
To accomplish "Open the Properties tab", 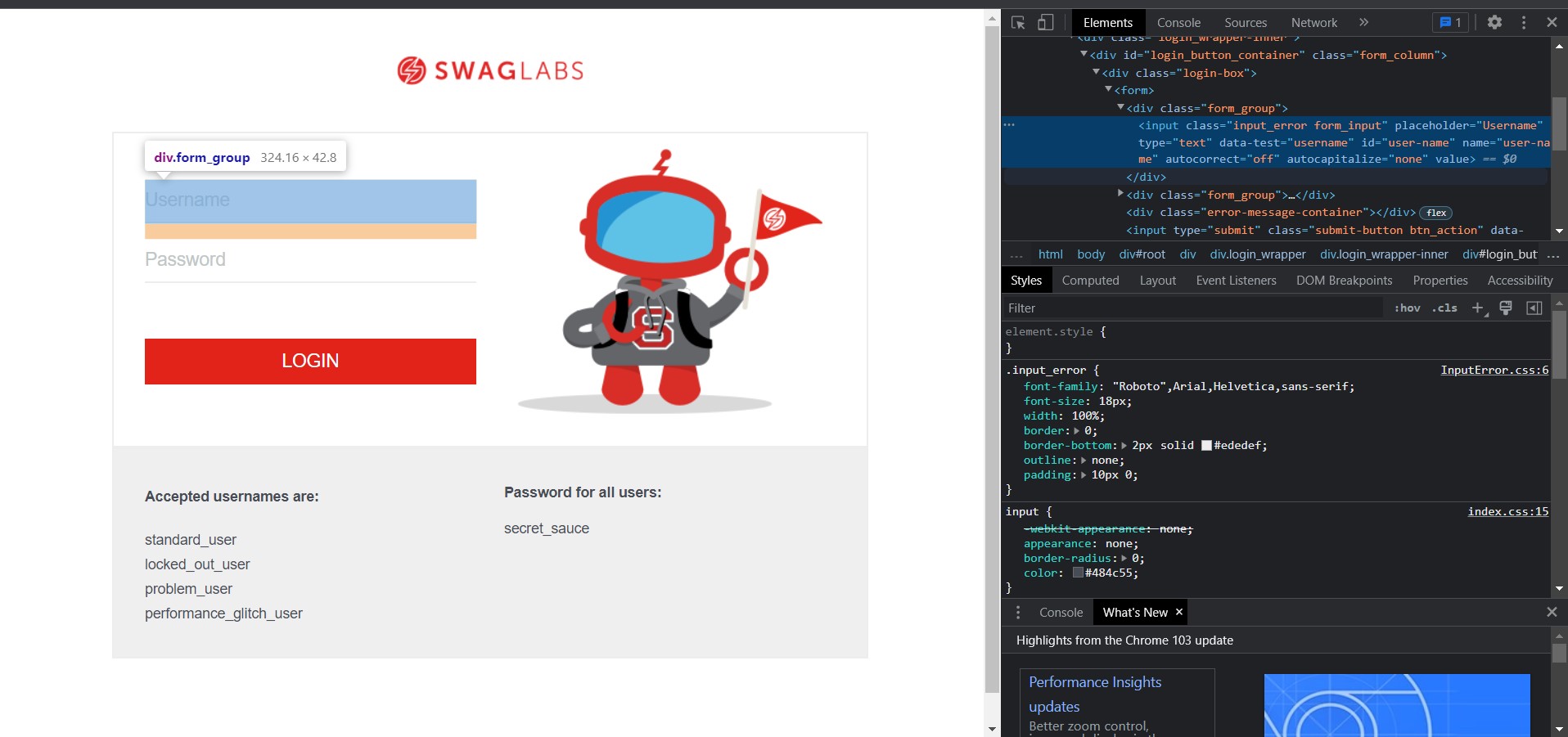I will coord(1440,281).
